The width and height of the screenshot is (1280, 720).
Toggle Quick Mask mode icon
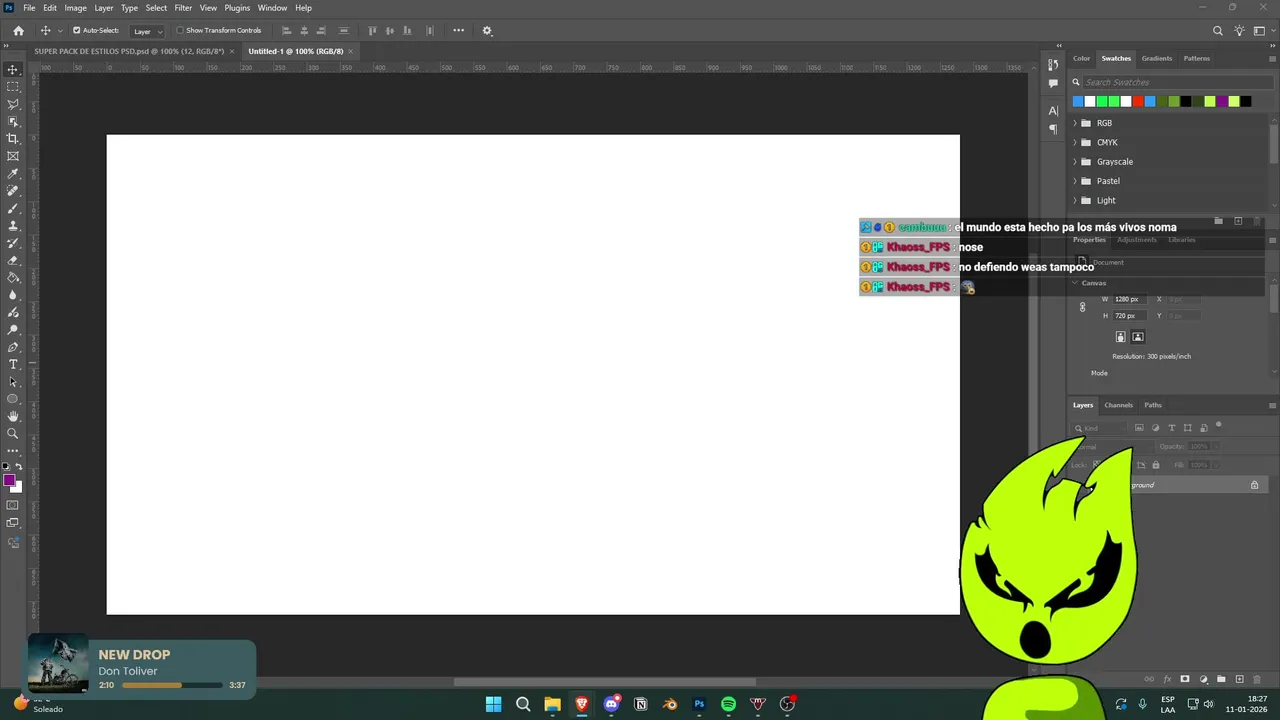(13, 506)
